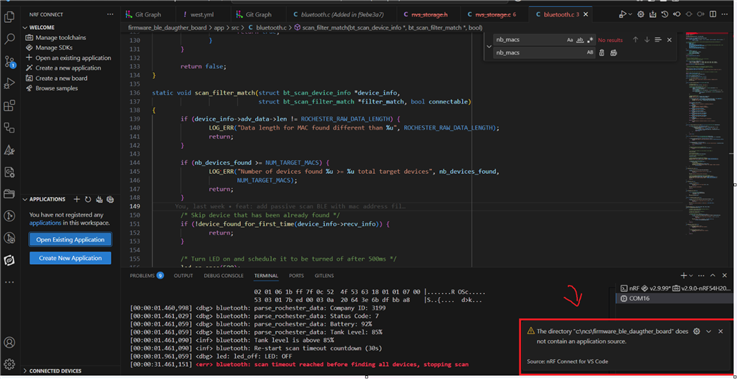The image size is (738, 379).
Task: Go to next find match arrow
Action: click(647, 40)
